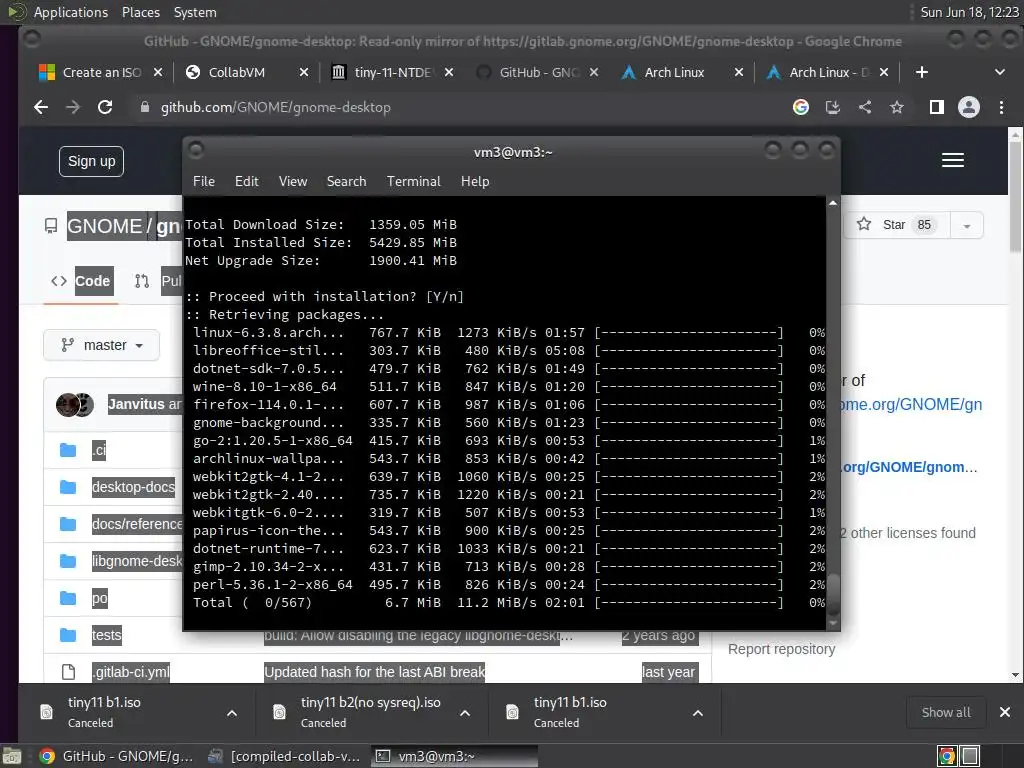The width and height of the screenshot is (1024, 768).
Task: Open the Applications menu
Action: (x=71, y=12)
